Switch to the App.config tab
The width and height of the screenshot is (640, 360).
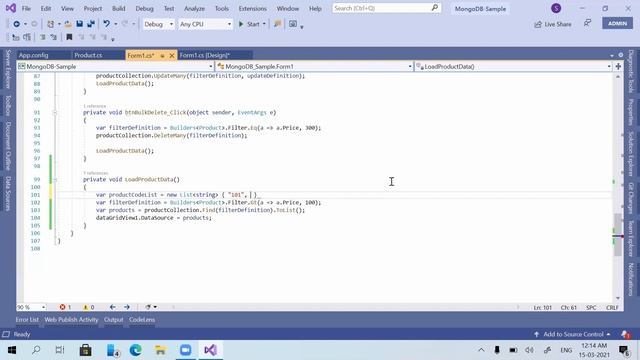pyautogui.click(x=34, y=55)
